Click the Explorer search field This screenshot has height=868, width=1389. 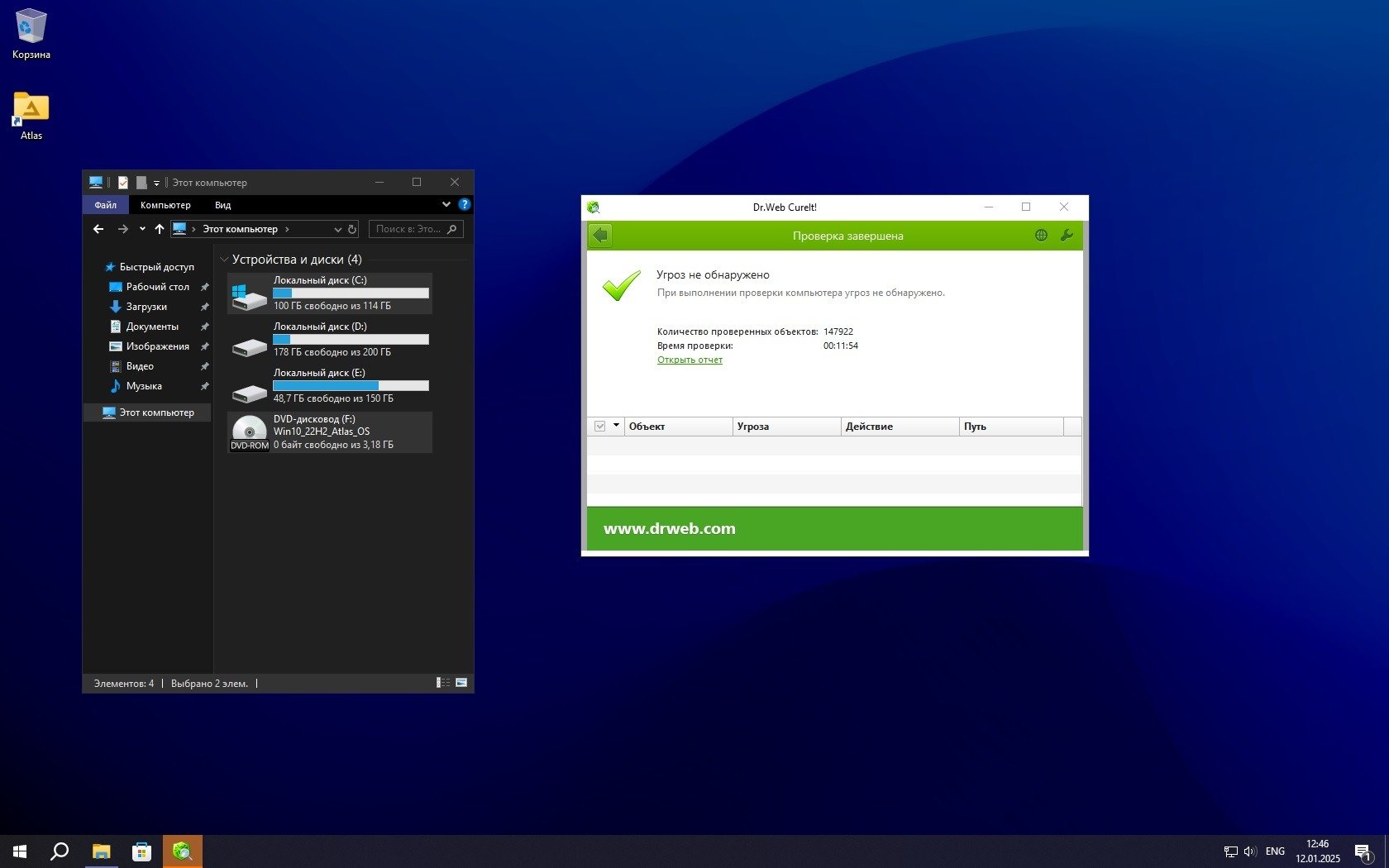[x=409, y=229]
